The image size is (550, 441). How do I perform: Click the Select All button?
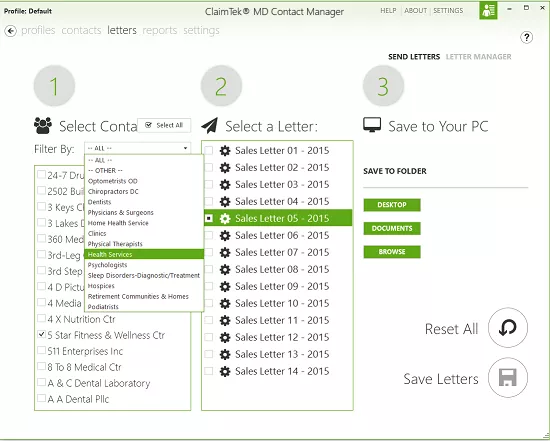tap(164, 125)
